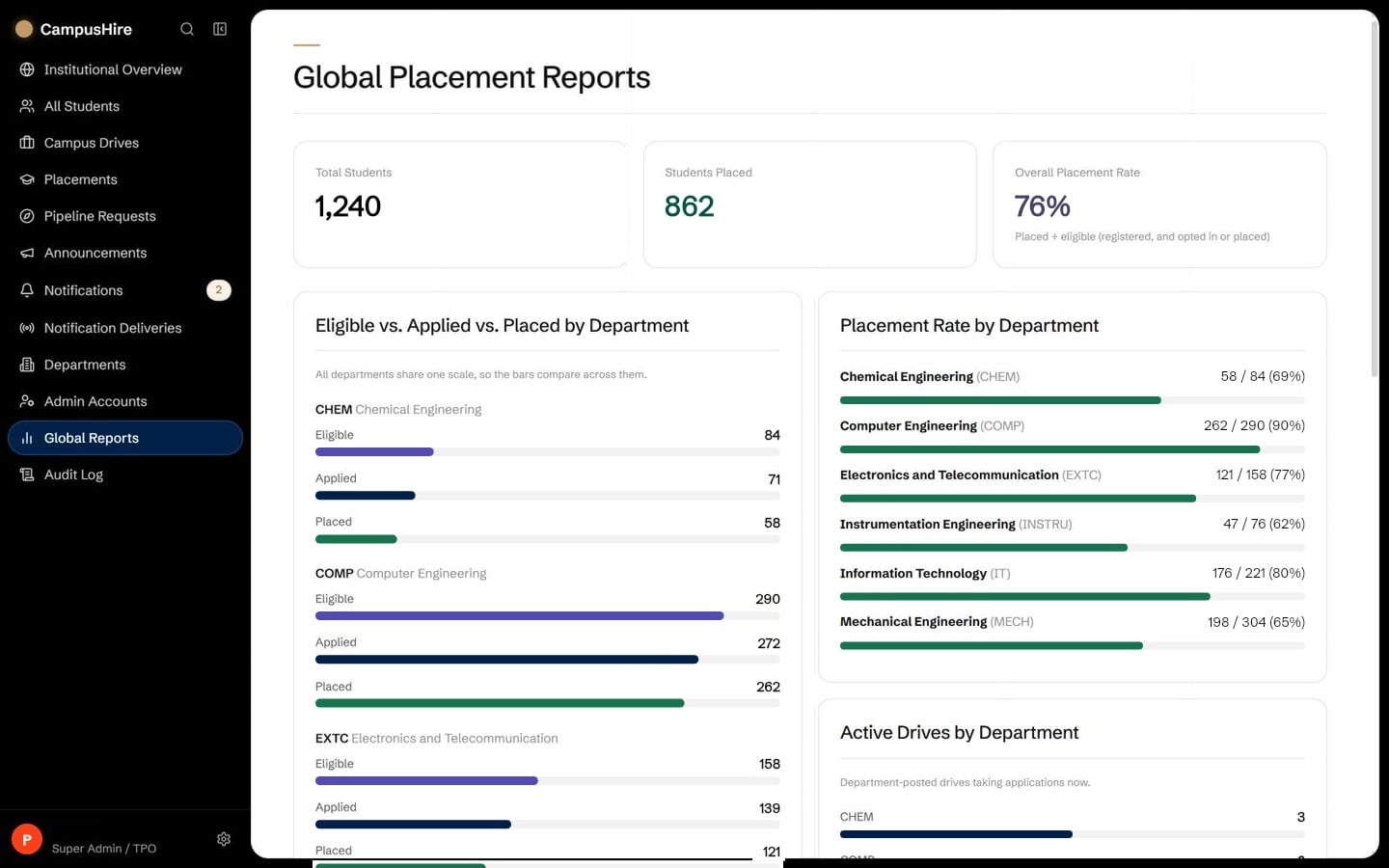Click the bar chart Global Reports icon
The height and width of the screenshot is (868, 1389).
27,438
